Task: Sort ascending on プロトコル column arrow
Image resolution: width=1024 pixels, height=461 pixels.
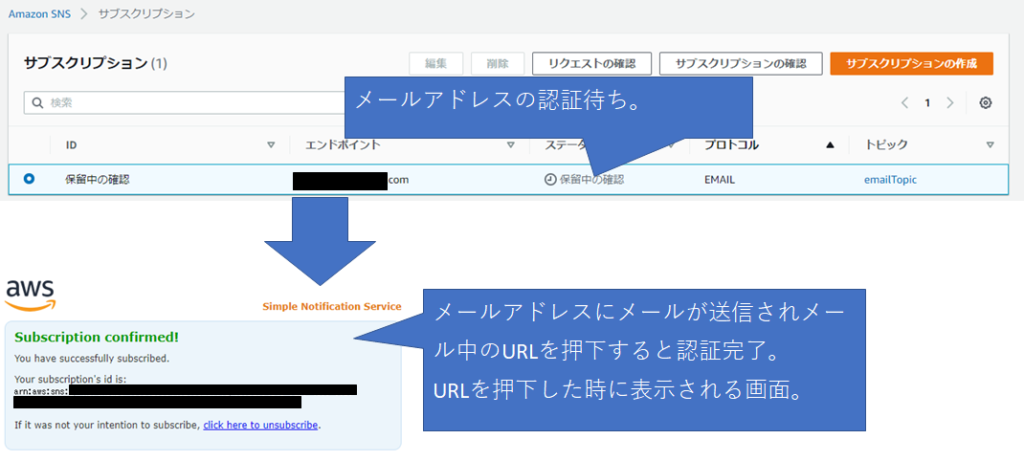Action: coord(830,145)
